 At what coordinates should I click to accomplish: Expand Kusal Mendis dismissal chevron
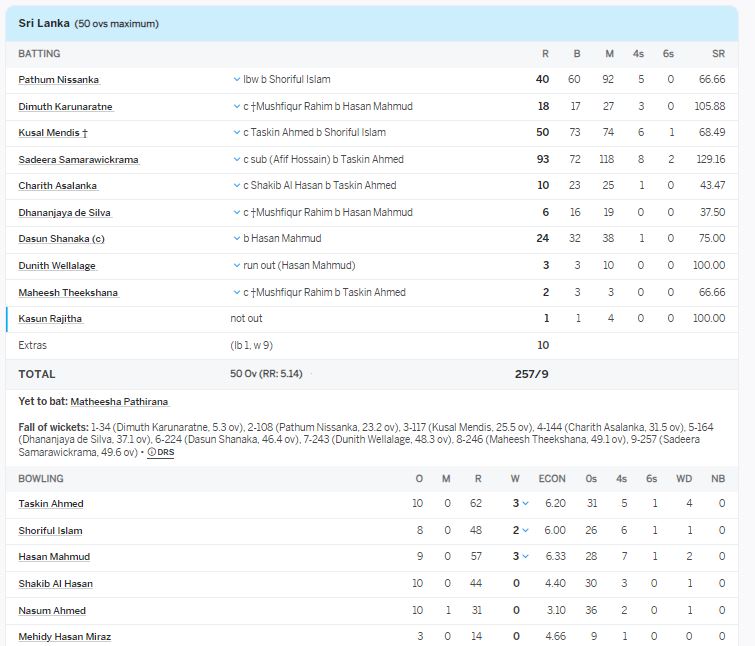point(237,132)
